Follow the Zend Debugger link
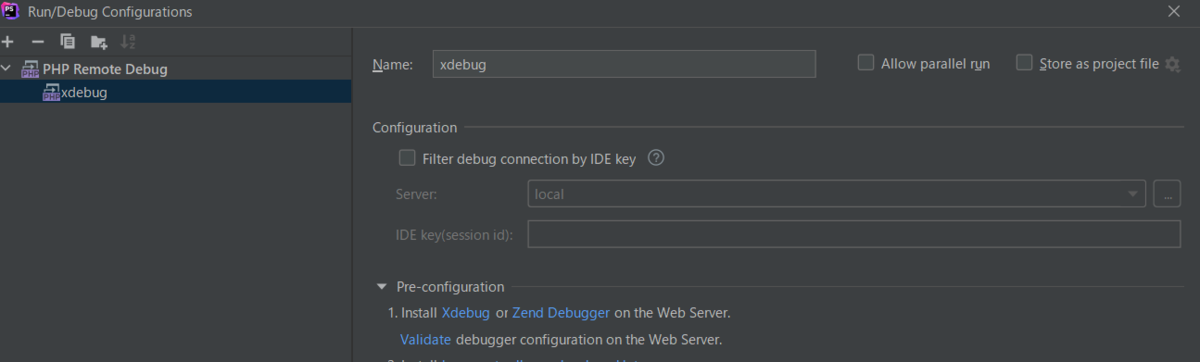Screen dimensions: 1200x362 [561, 313]
